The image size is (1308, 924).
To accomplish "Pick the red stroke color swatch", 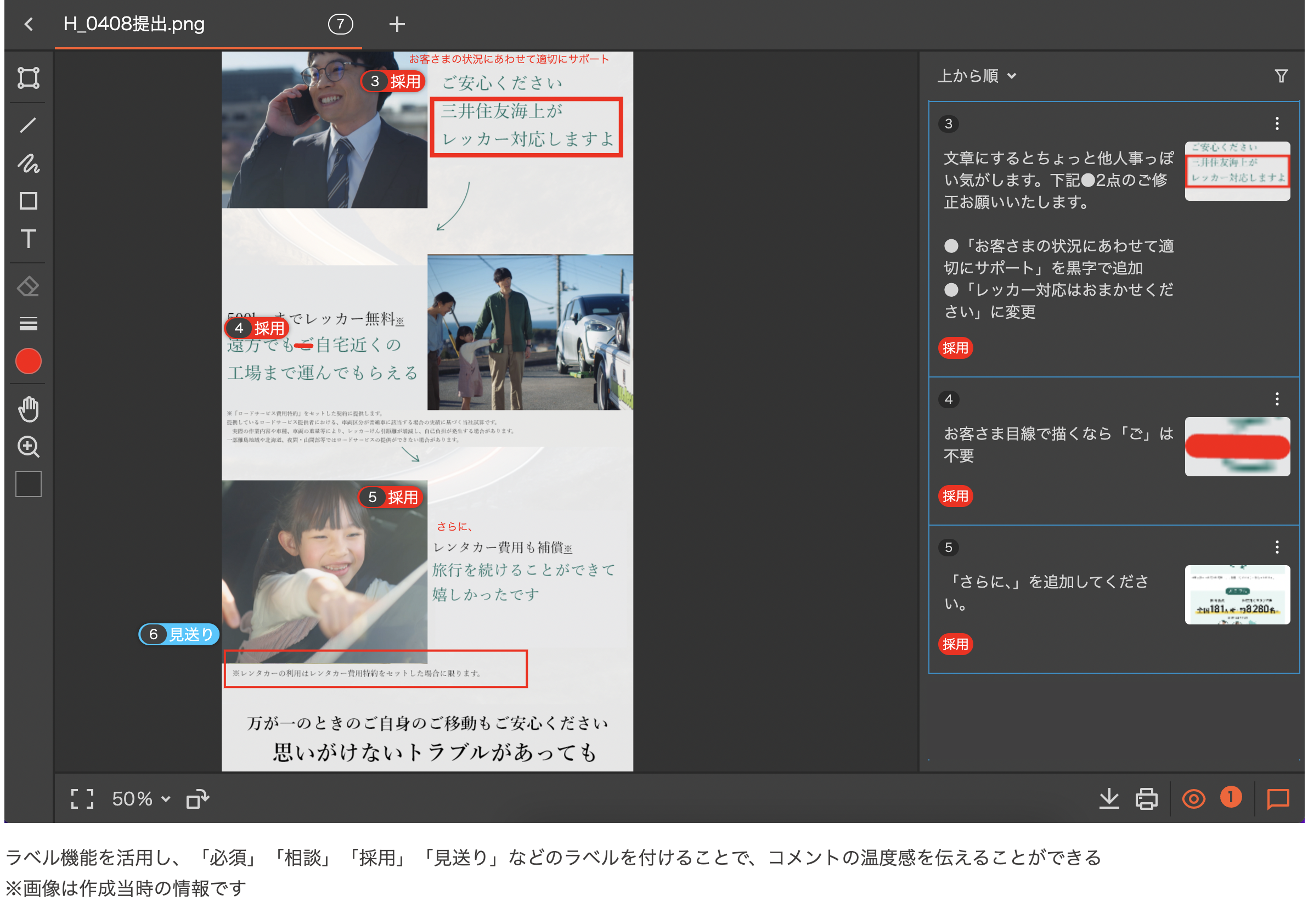I will point(29,361).
